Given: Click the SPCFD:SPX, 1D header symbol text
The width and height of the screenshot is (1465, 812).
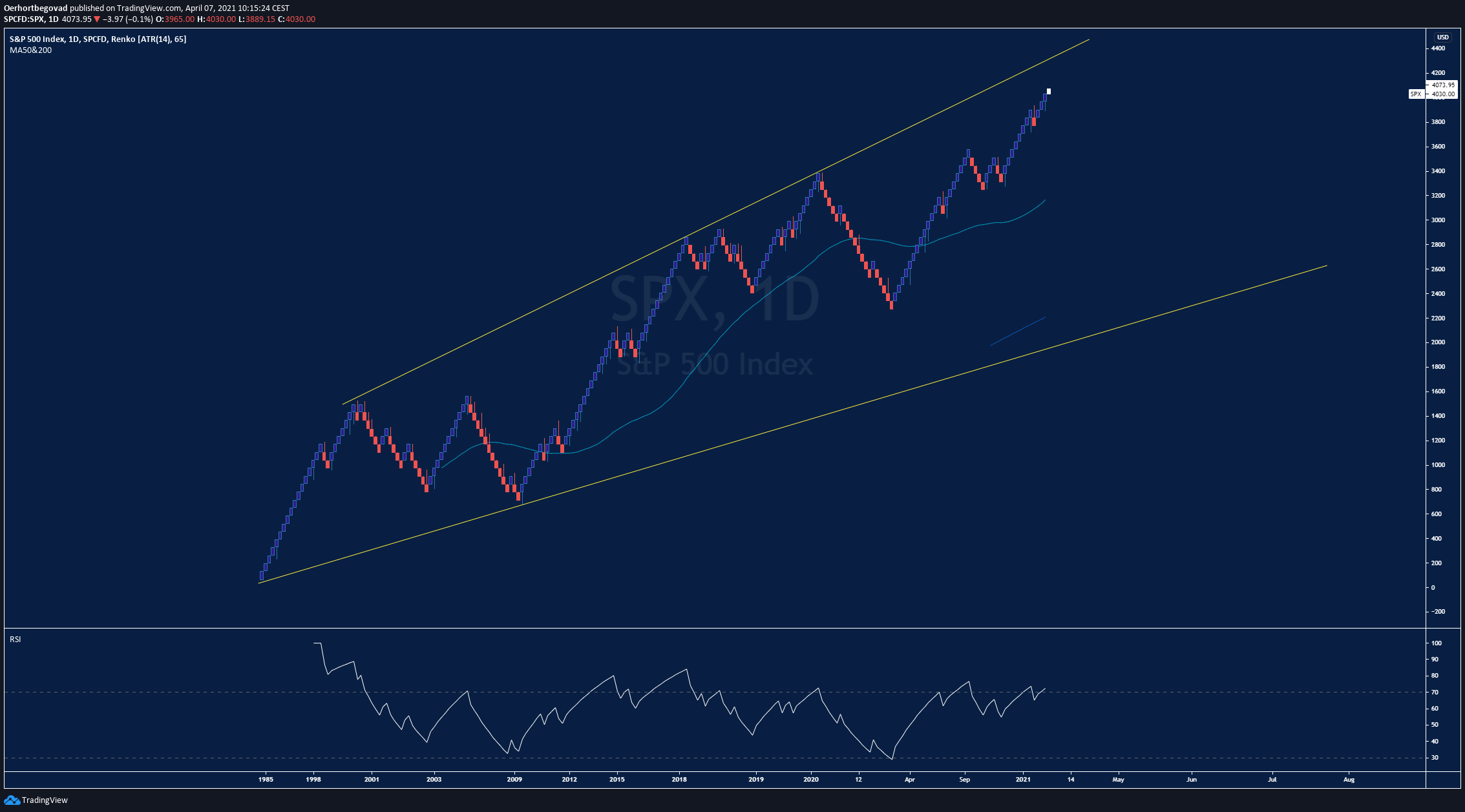Looking at the screenshot, I should pyautogui.click(x=31, y=19).
